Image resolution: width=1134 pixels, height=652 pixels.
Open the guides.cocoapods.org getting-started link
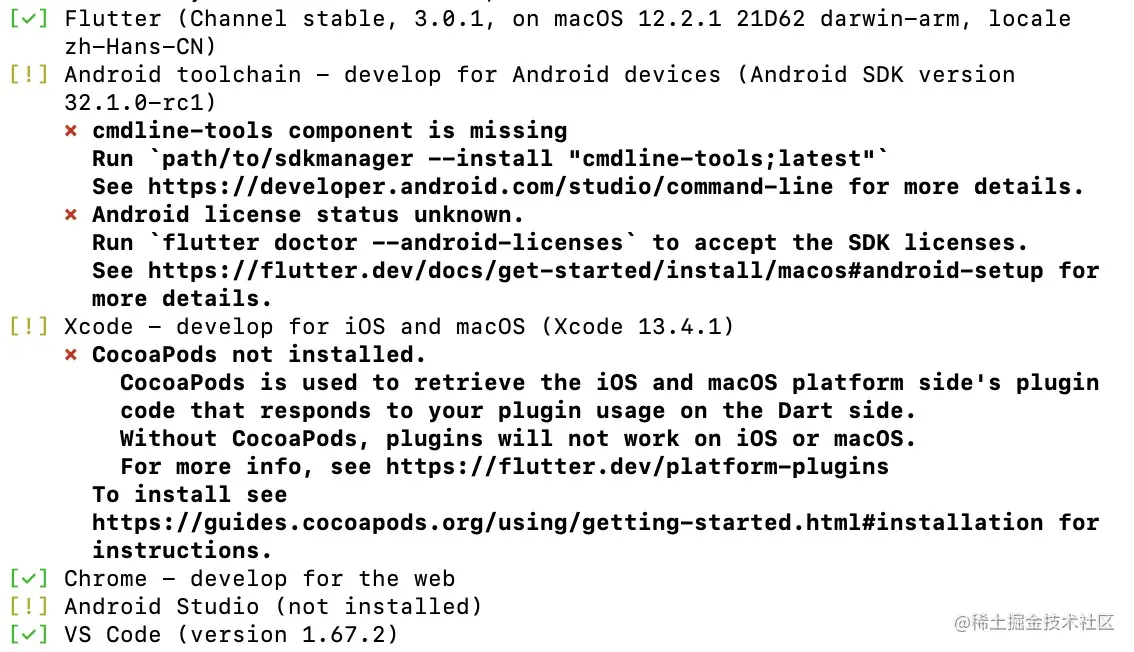click(x=568, y=523)
